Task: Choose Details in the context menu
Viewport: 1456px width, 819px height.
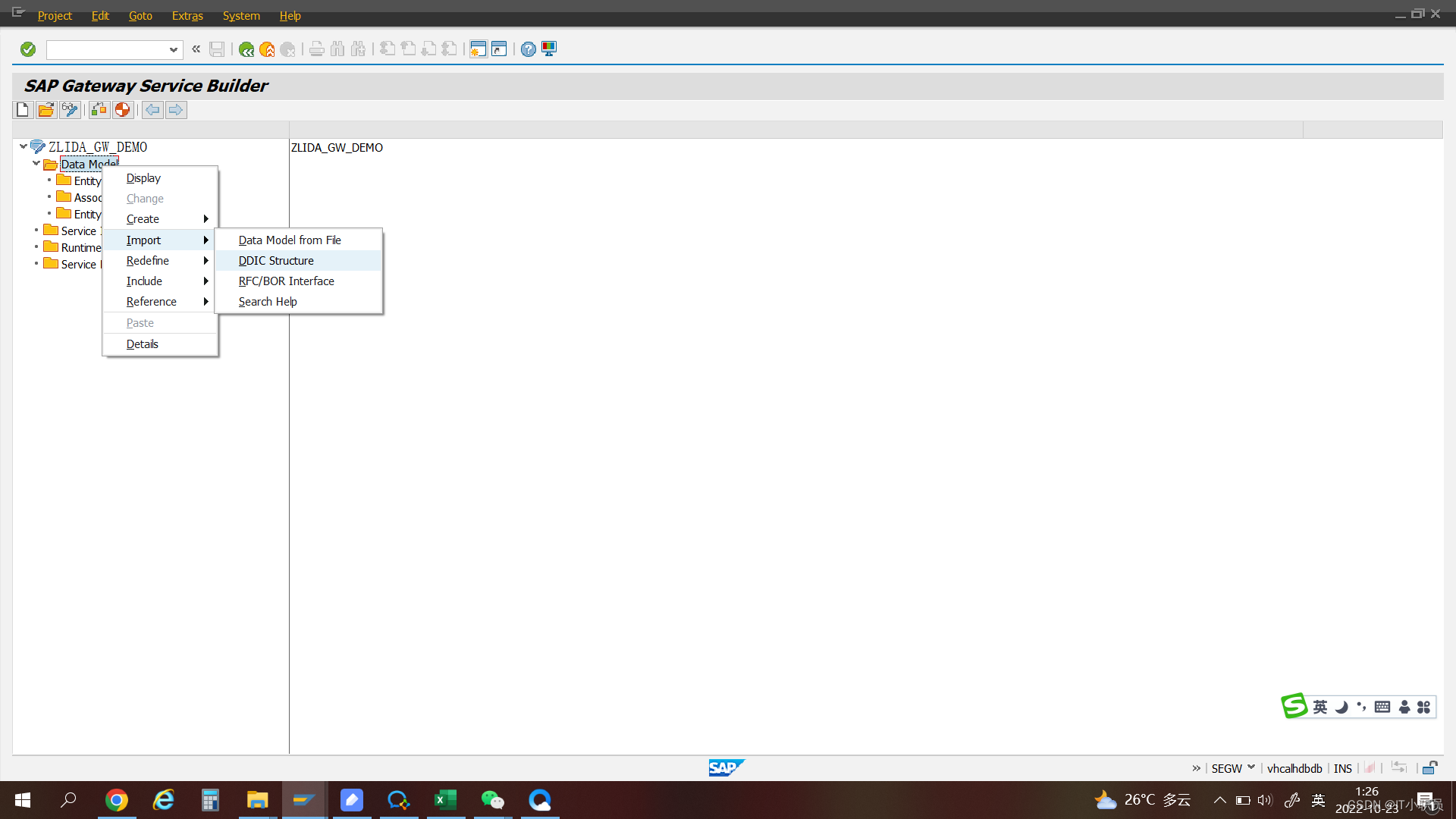Action: point(160,344)
